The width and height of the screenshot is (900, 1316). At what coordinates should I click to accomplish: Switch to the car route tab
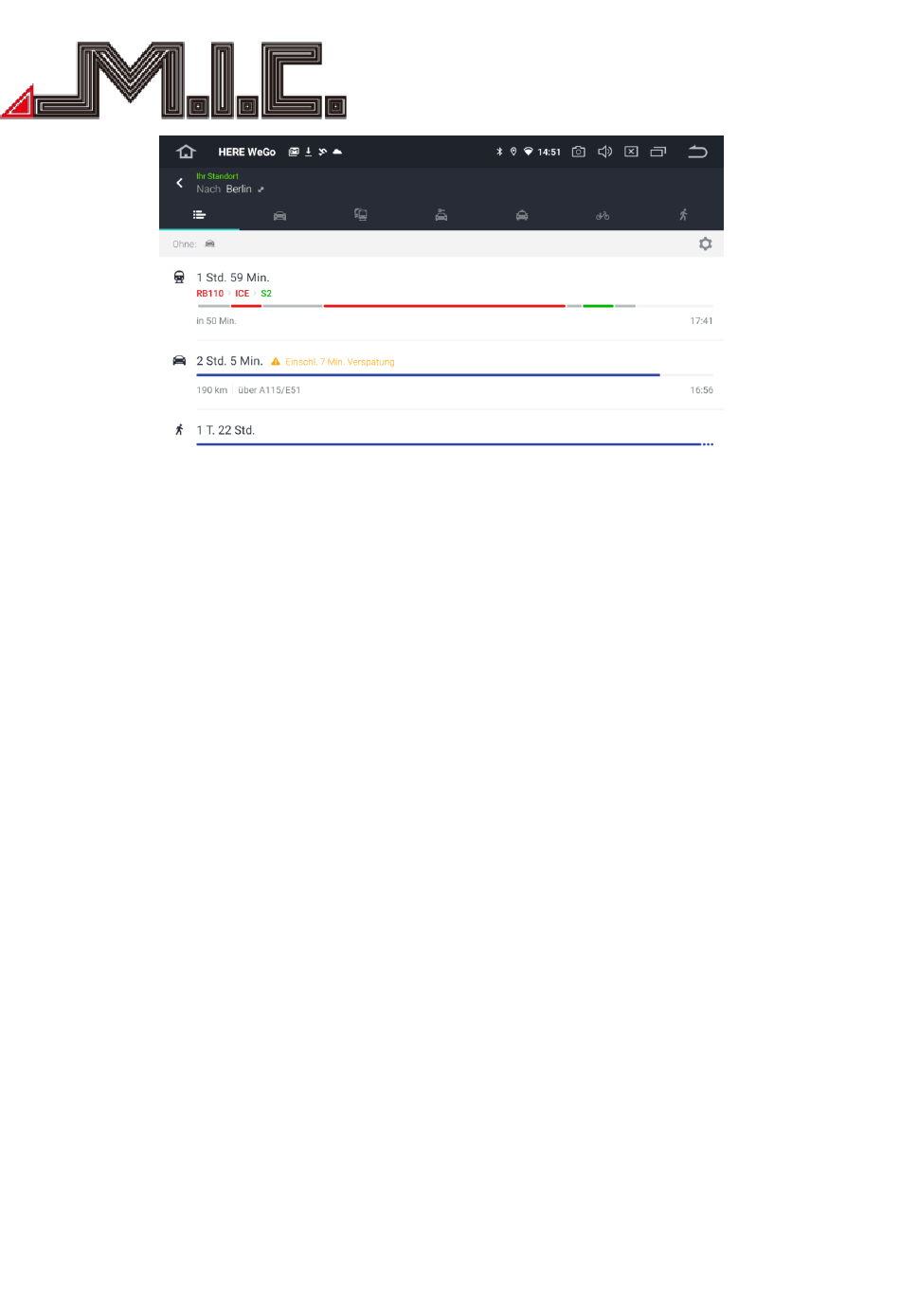point(279,215)
